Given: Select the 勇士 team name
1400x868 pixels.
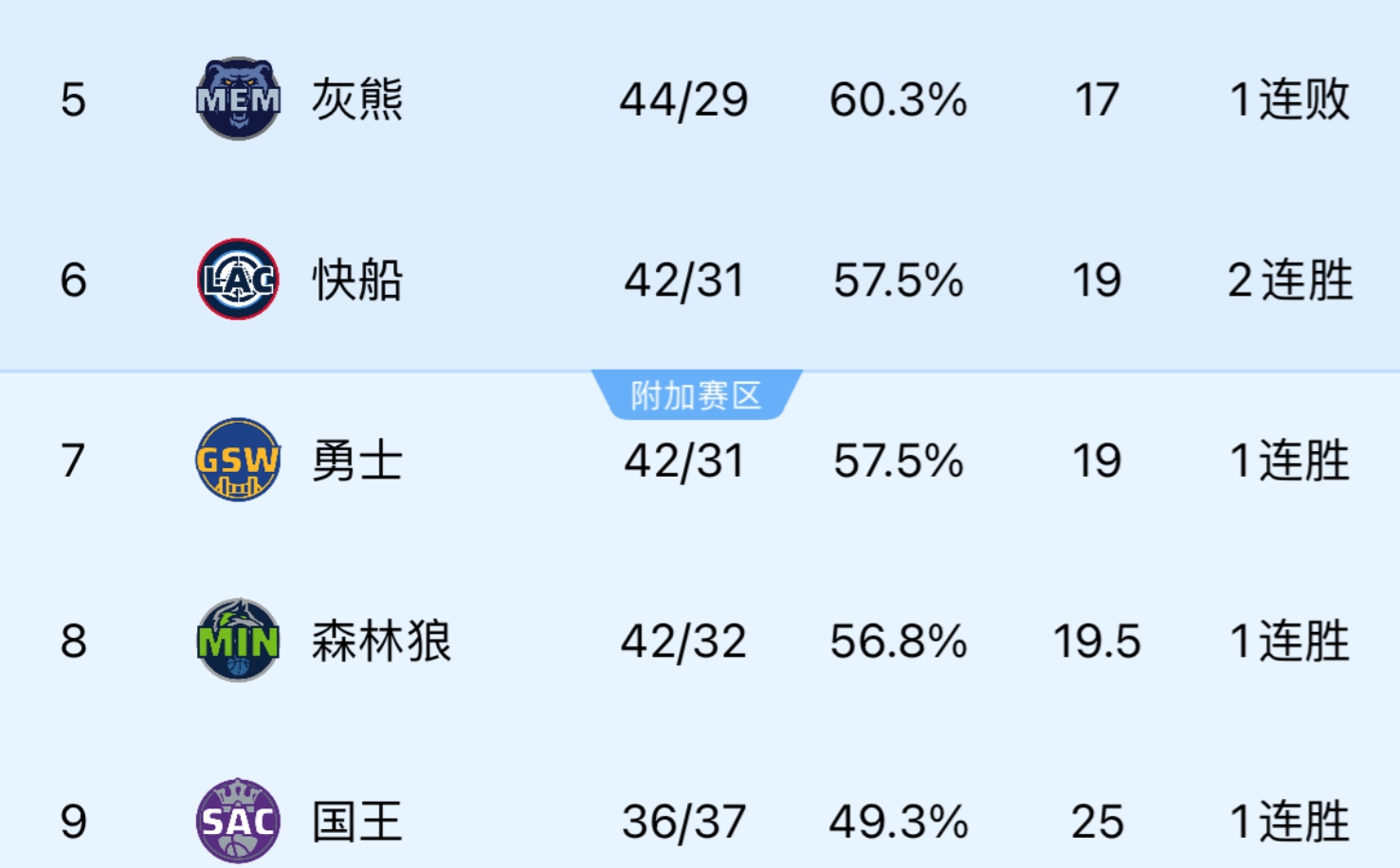Looking at the screenshot, I should pos(357,461).
